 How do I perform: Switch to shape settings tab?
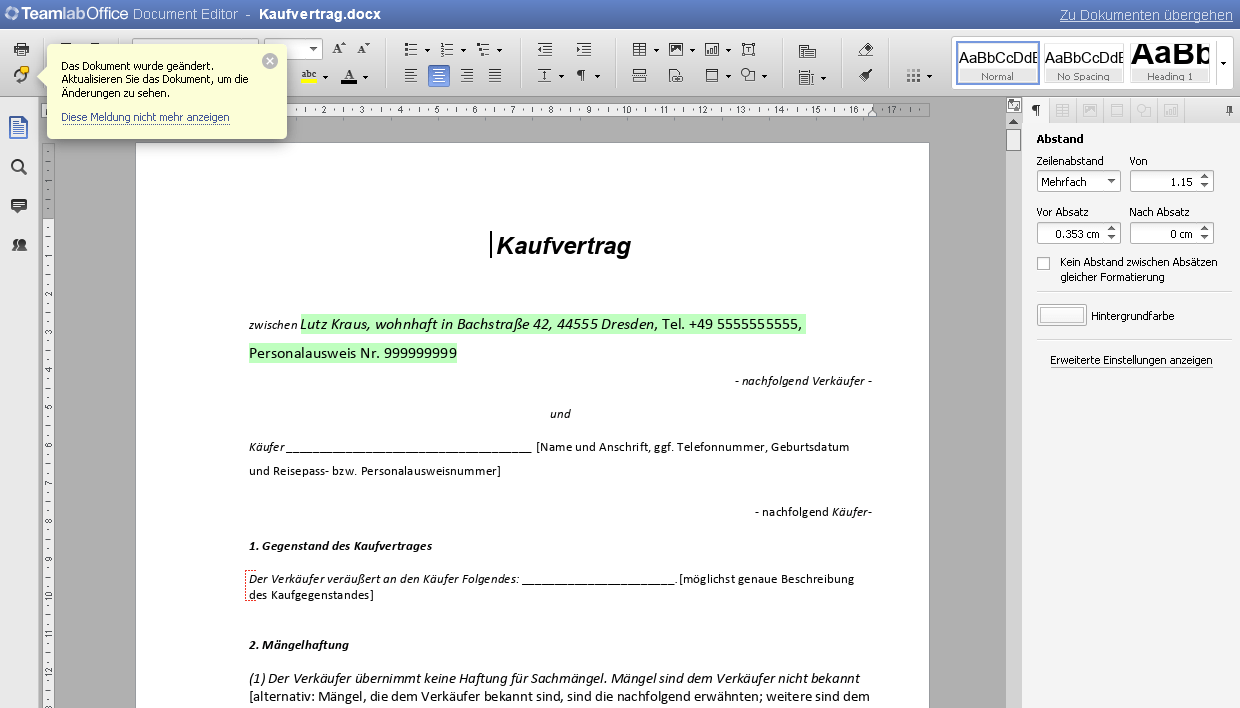pos(1143,110)
